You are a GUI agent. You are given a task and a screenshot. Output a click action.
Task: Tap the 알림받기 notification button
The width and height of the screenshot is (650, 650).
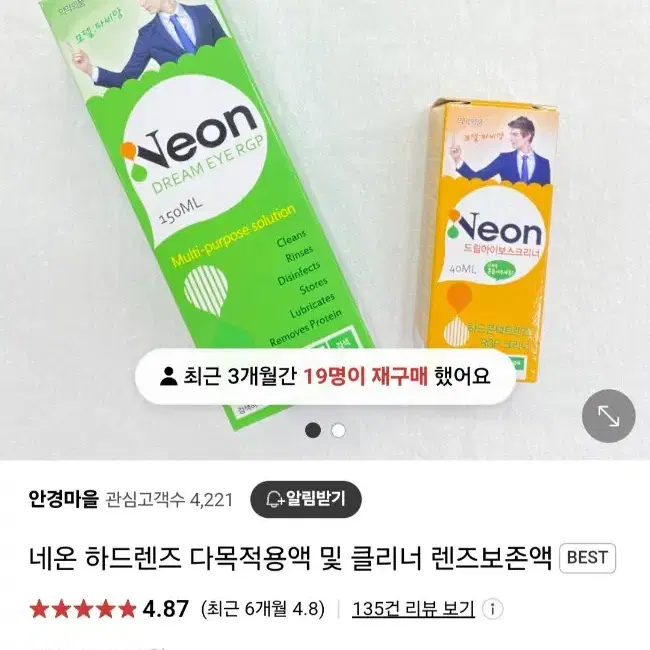pyautogui.click(x=306, y=499)
